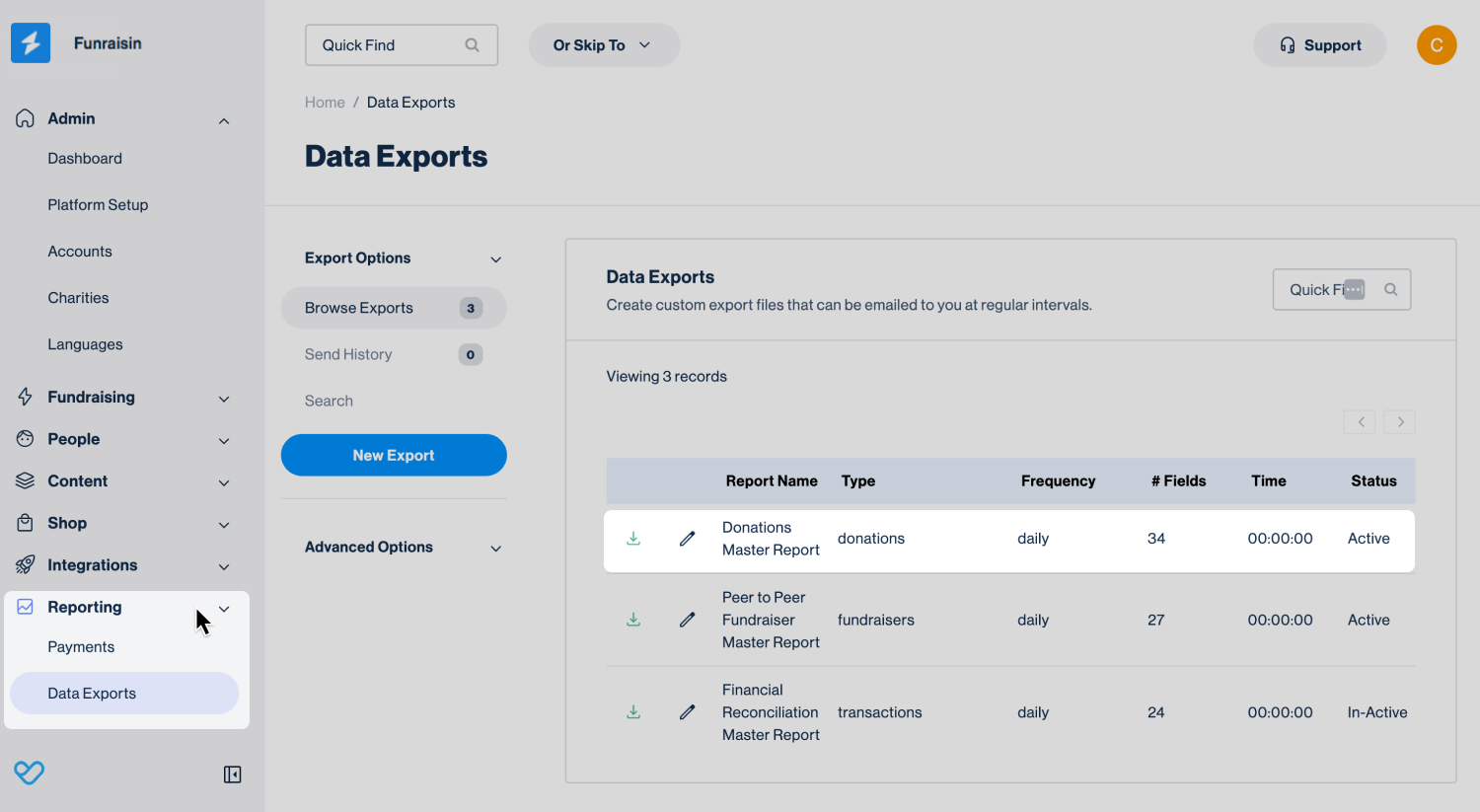
Task: Sort by Report Name column header
Action: tap(772, 480)
